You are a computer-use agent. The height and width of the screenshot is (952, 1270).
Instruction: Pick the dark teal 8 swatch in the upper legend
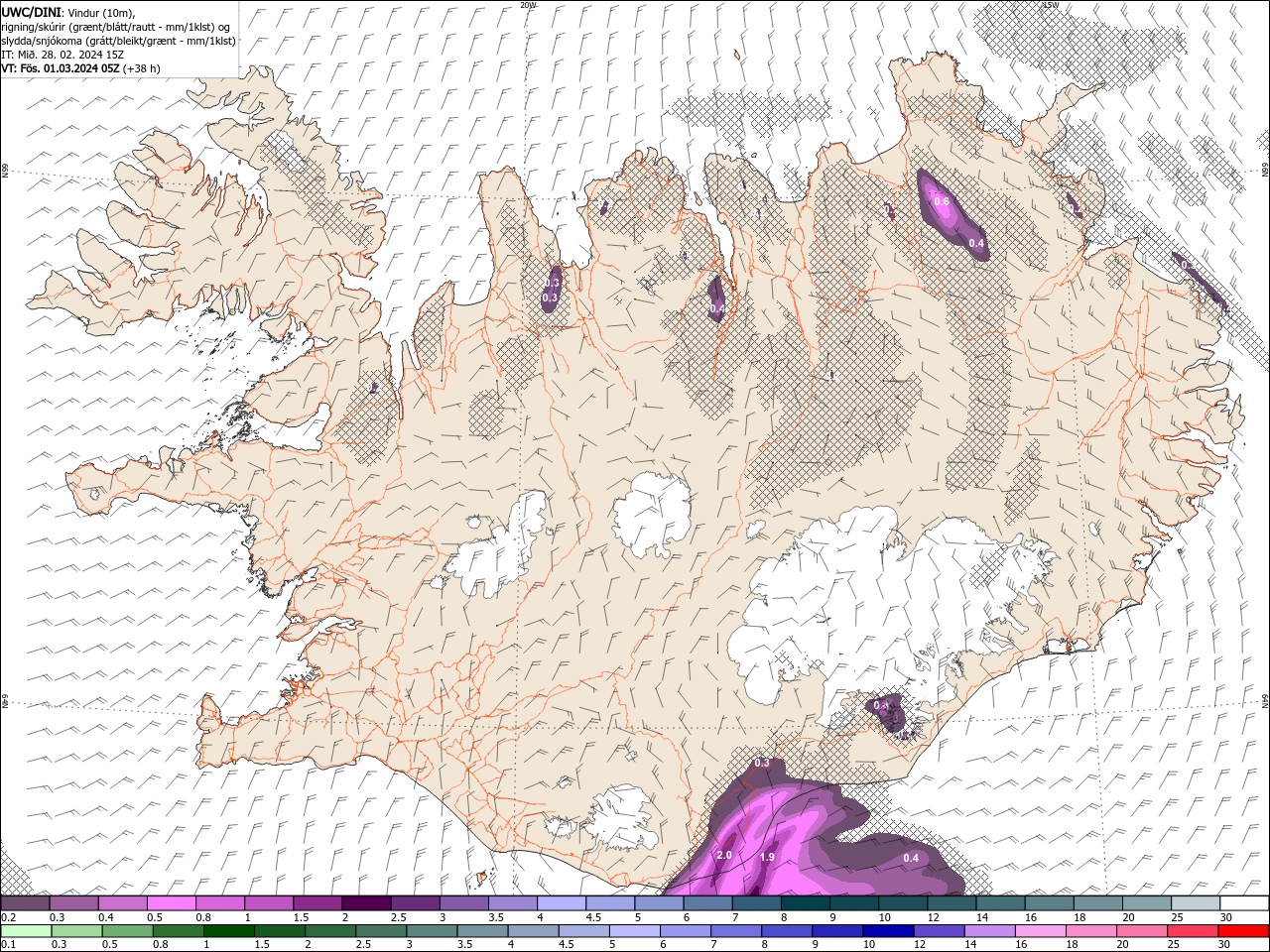coord(806,903)
